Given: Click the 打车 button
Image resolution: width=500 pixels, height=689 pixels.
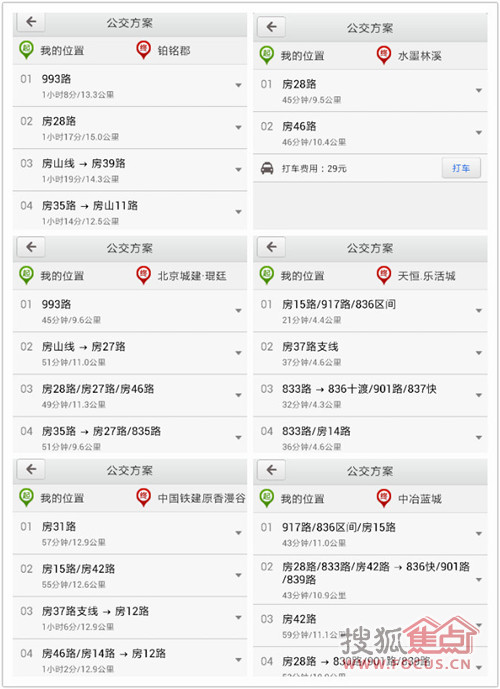Looking at the screenshot, I should pos(461,168).
